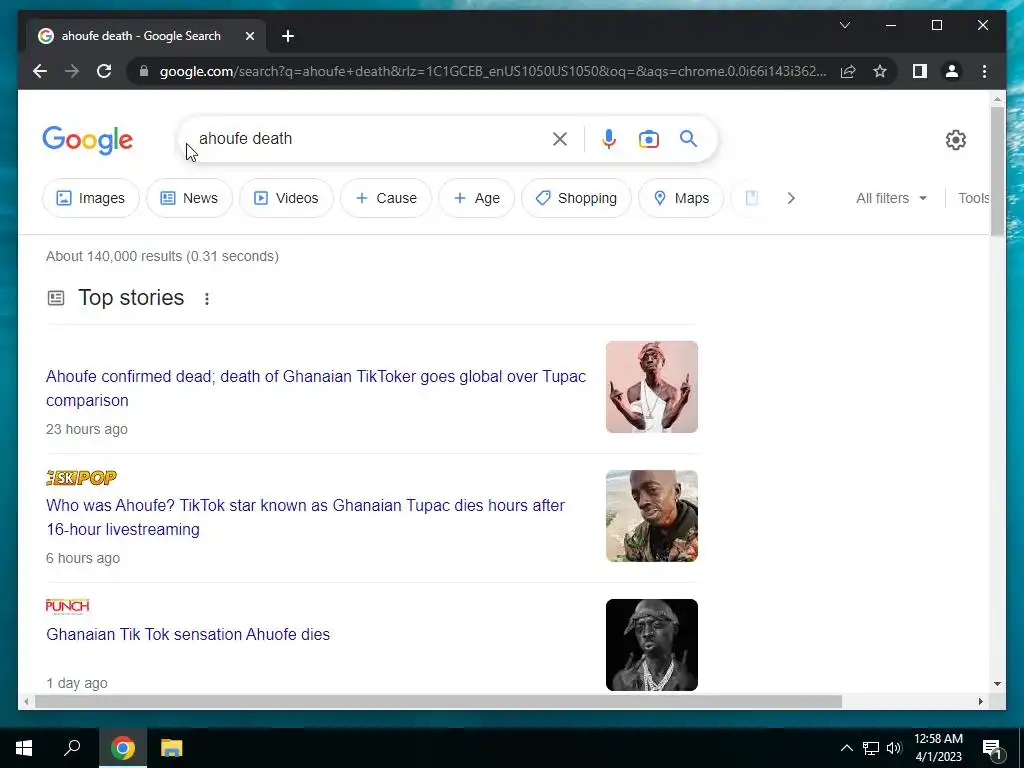Viewport: 1024px width, 768px height.
Task: Open Windows Start menu
Action: (x=24, y=748)
